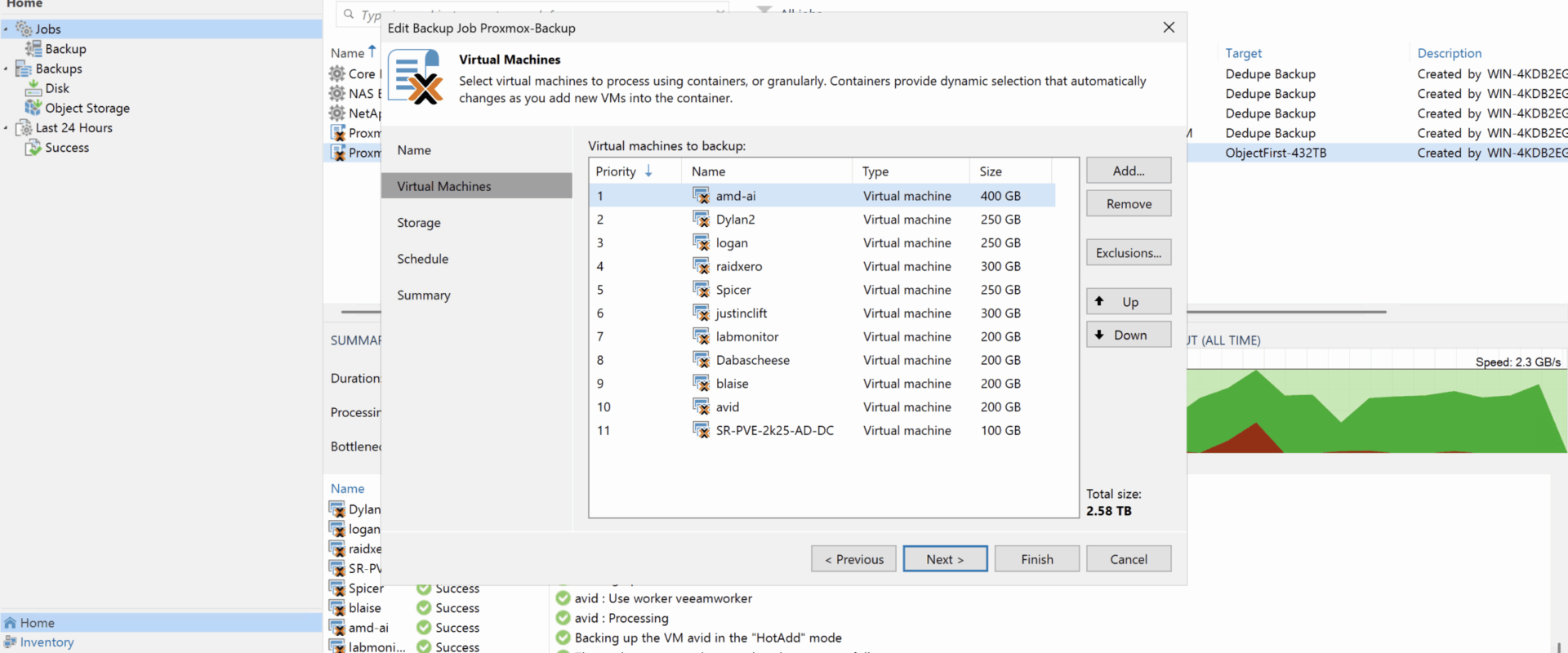The width and height of the screenshot is (1568, 653).
Task: Collapse the Backups tree node
Action: (x=6, y=69)
